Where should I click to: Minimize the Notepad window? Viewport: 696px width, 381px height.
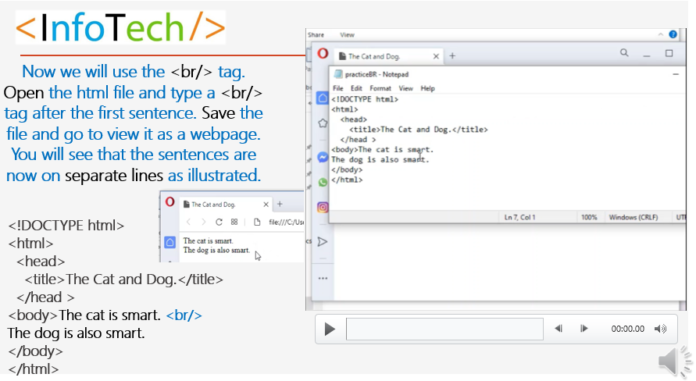click(x=676, y=74)
